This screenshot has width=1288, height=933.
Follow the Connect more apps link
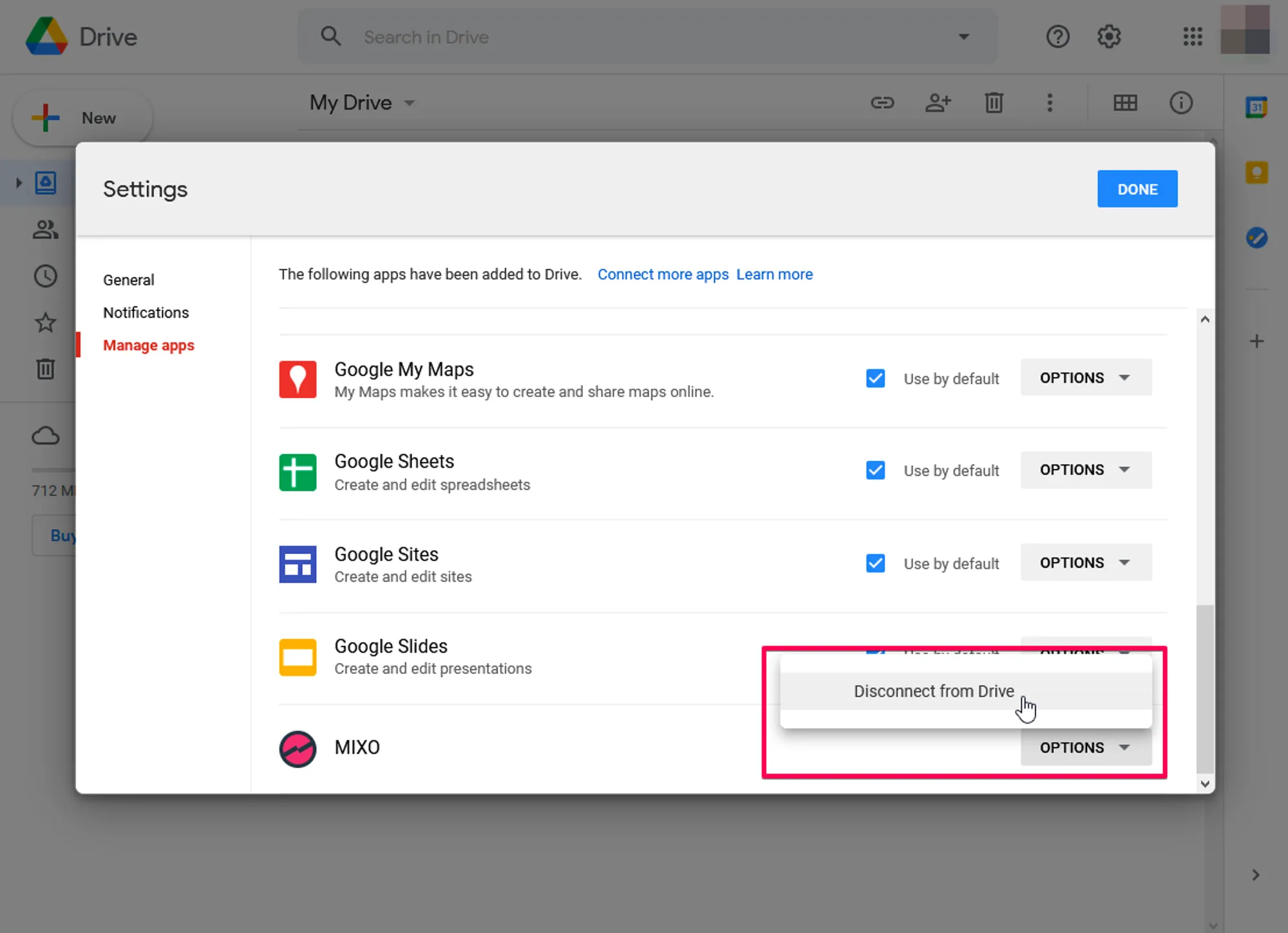[x=663, y=274]
